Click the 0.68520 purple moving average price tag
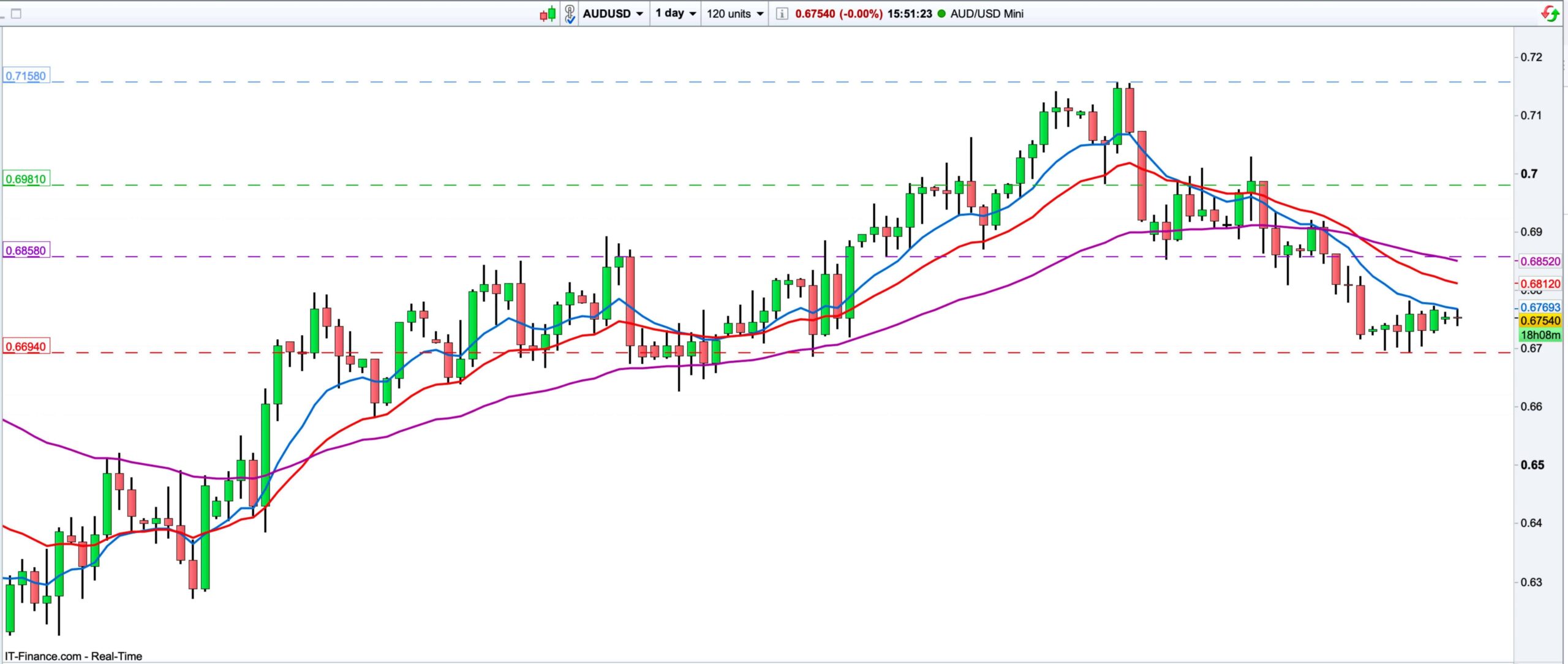This screenshot has width=1568, height=664. tap(1540, 262)
